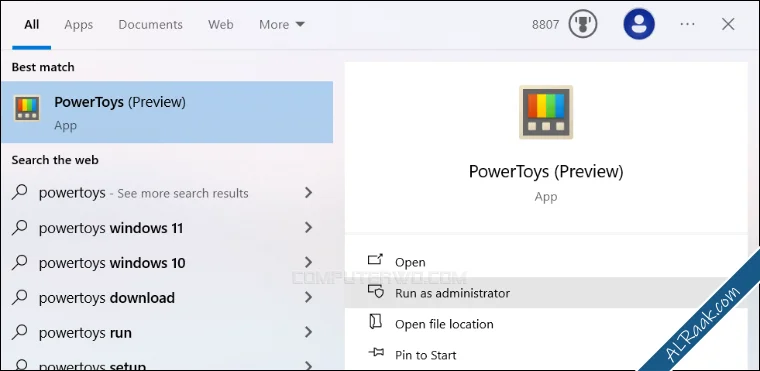The height and width of the screenshot is (371, 760).
Task: Select the PowerToys (Preview) best match
Action: pyautogui.click(x=167, y=112)
